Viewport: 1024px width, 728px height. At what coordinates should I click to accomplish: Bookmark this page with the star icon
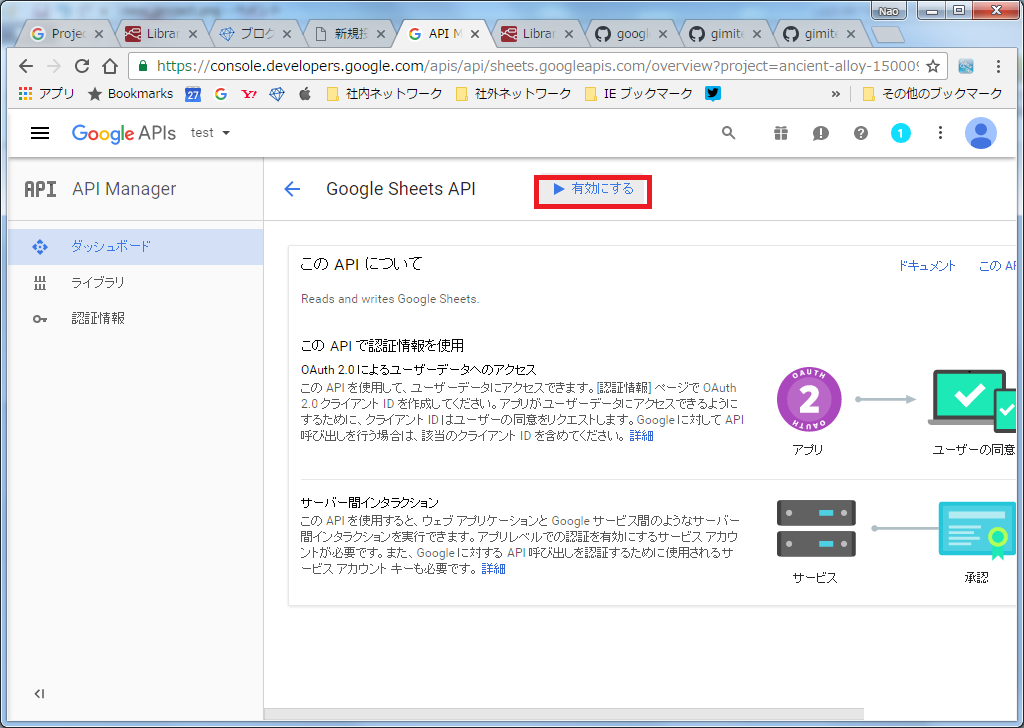point(933,66)
